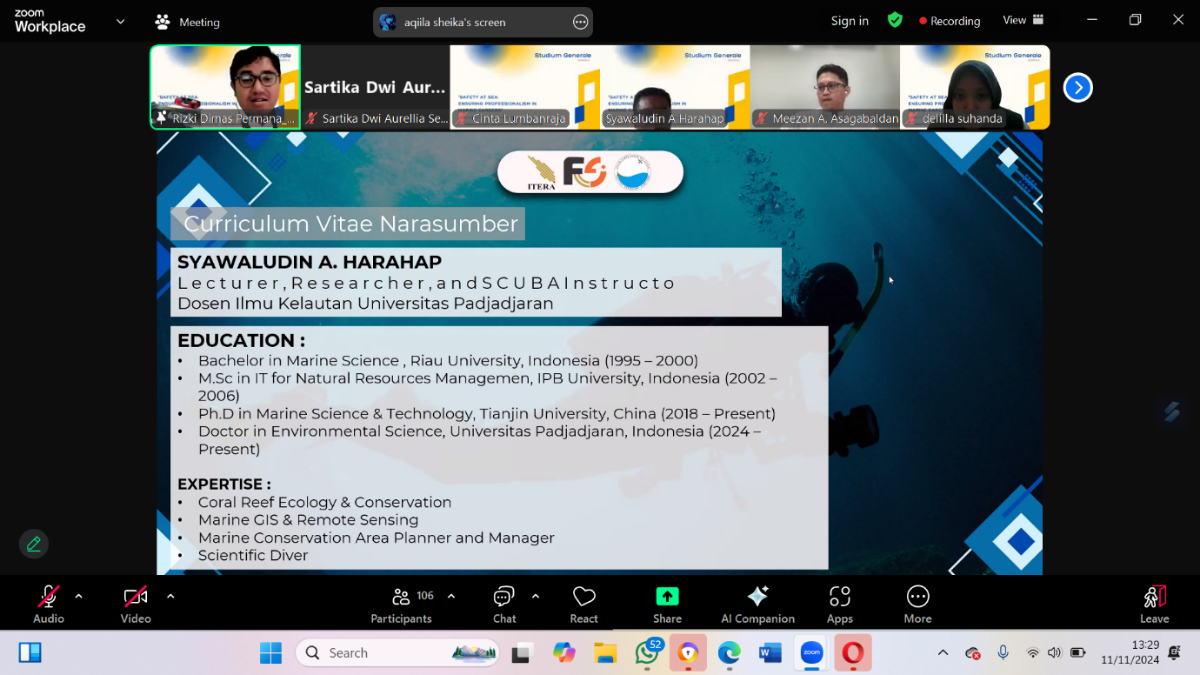
Task: Open the Chat panel
Action: point(504,603)
